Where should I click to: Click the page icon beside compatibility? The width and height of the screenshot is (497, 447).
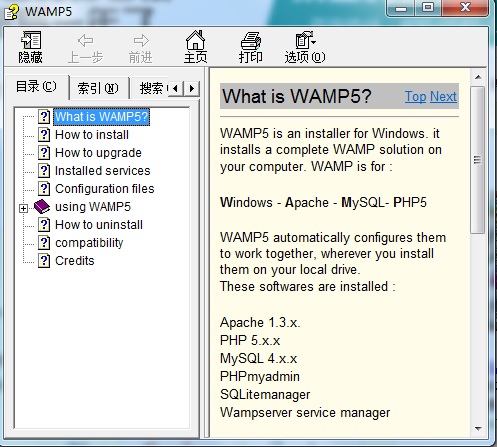click(x=44, y=243)
